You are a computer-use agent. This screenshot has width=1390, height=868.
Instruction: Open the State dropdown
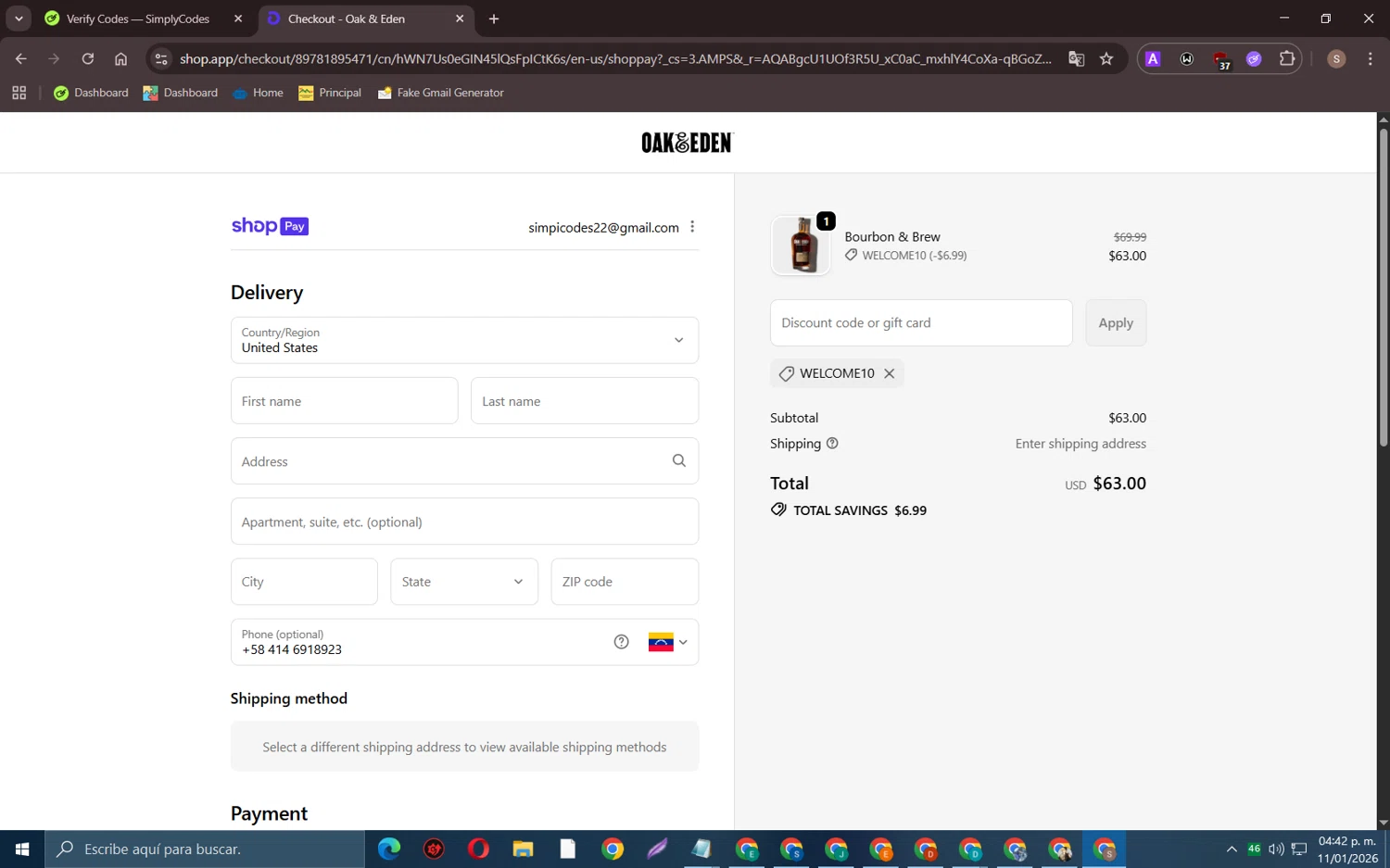click(x=464, y=582)
